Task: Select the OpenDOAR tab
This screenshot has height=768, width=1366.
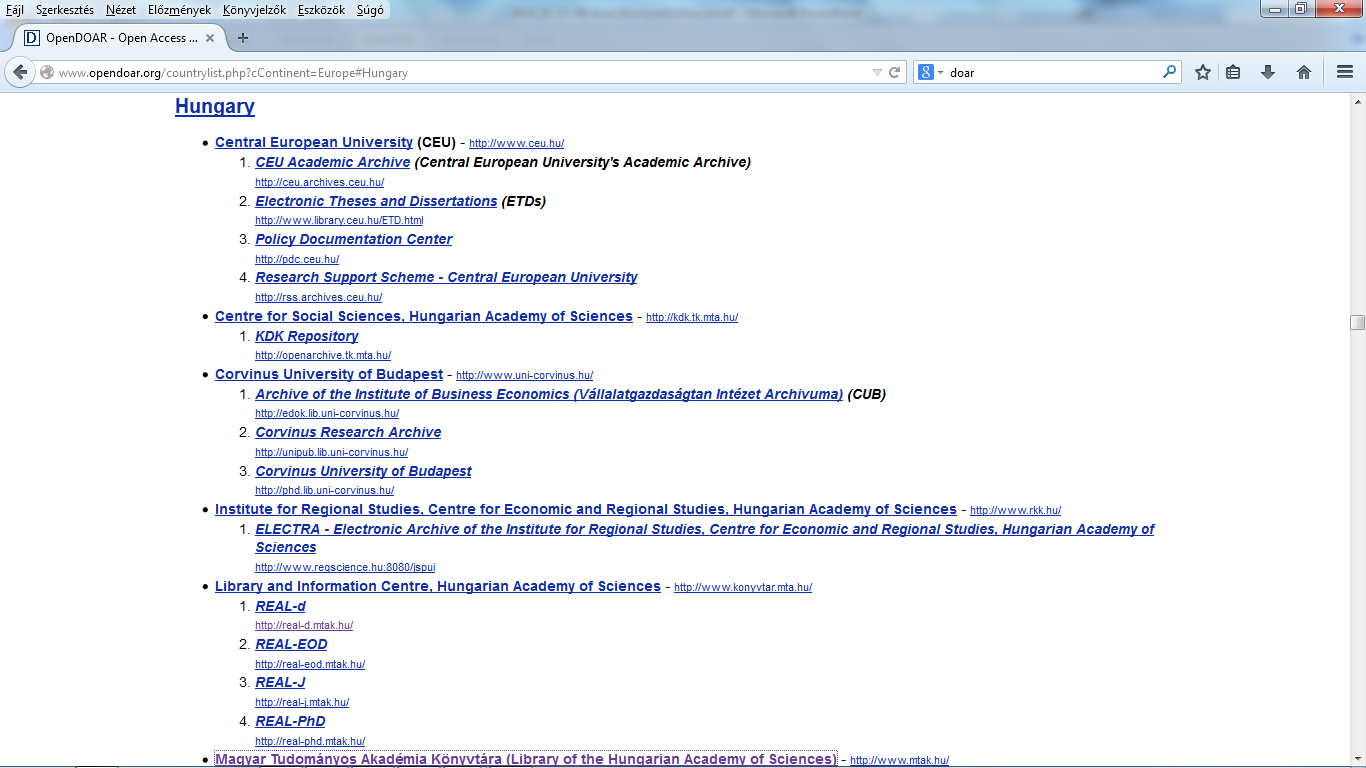Action: [x=118, y=38]
